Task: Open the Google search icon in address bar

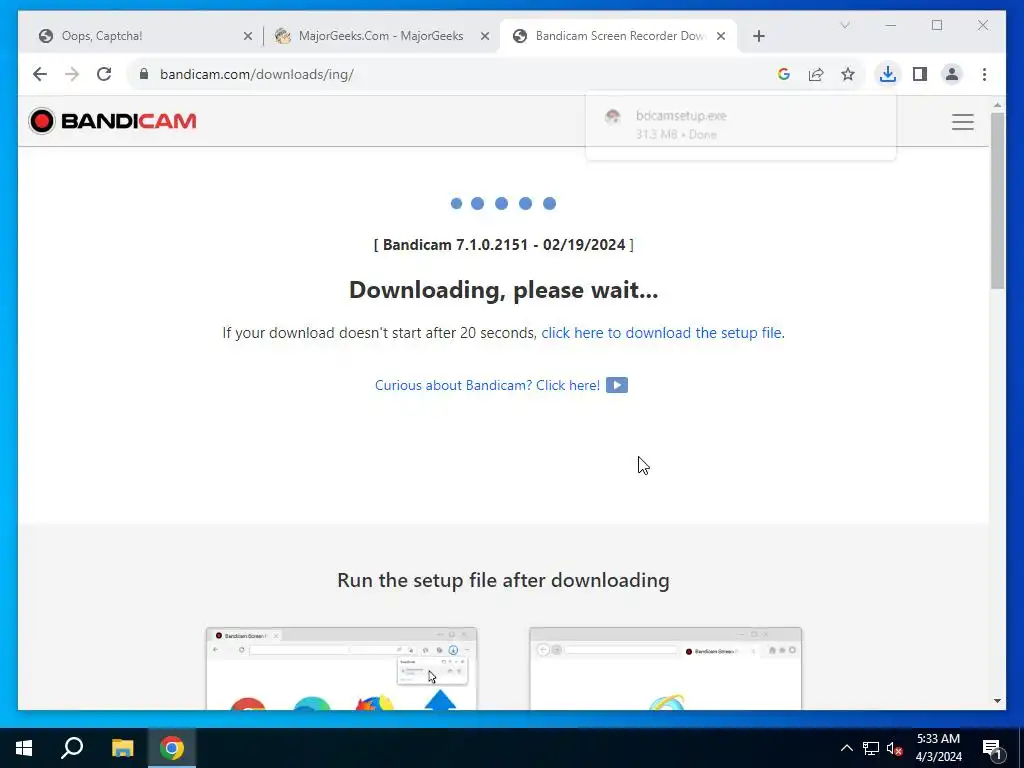Action: (x=784, y=74)
